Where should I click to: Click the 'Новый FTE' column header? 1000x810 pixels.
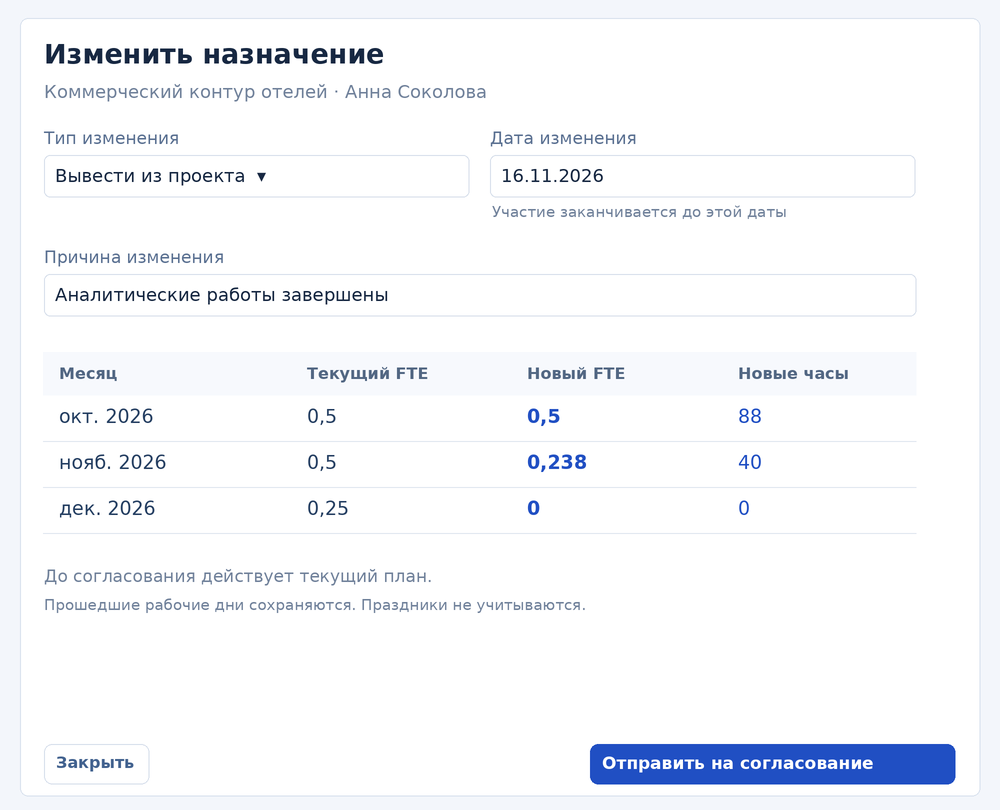click(x=576, y=374)
